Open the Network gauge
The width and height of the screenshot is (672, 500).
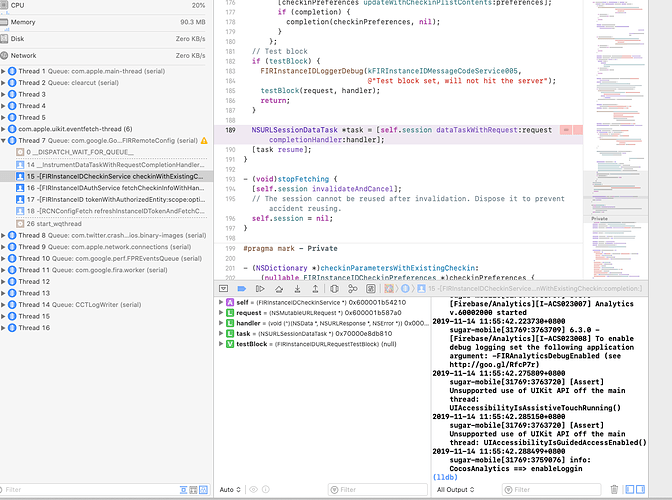click(103, 55)
